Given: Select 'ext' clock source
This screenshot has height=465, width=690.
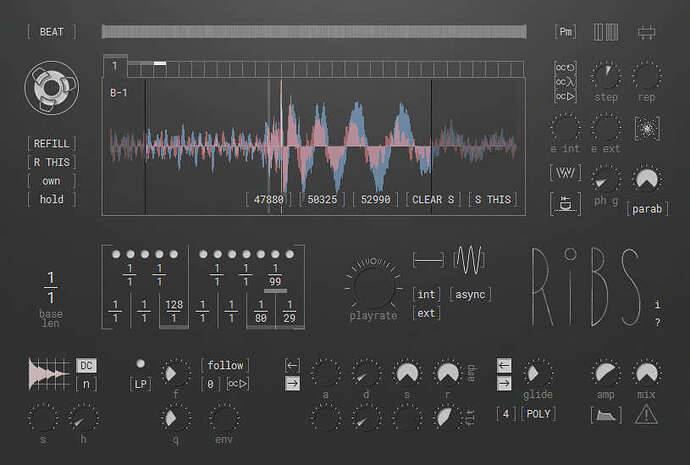Looking at the screenshot, I should (x=426, y=313).
